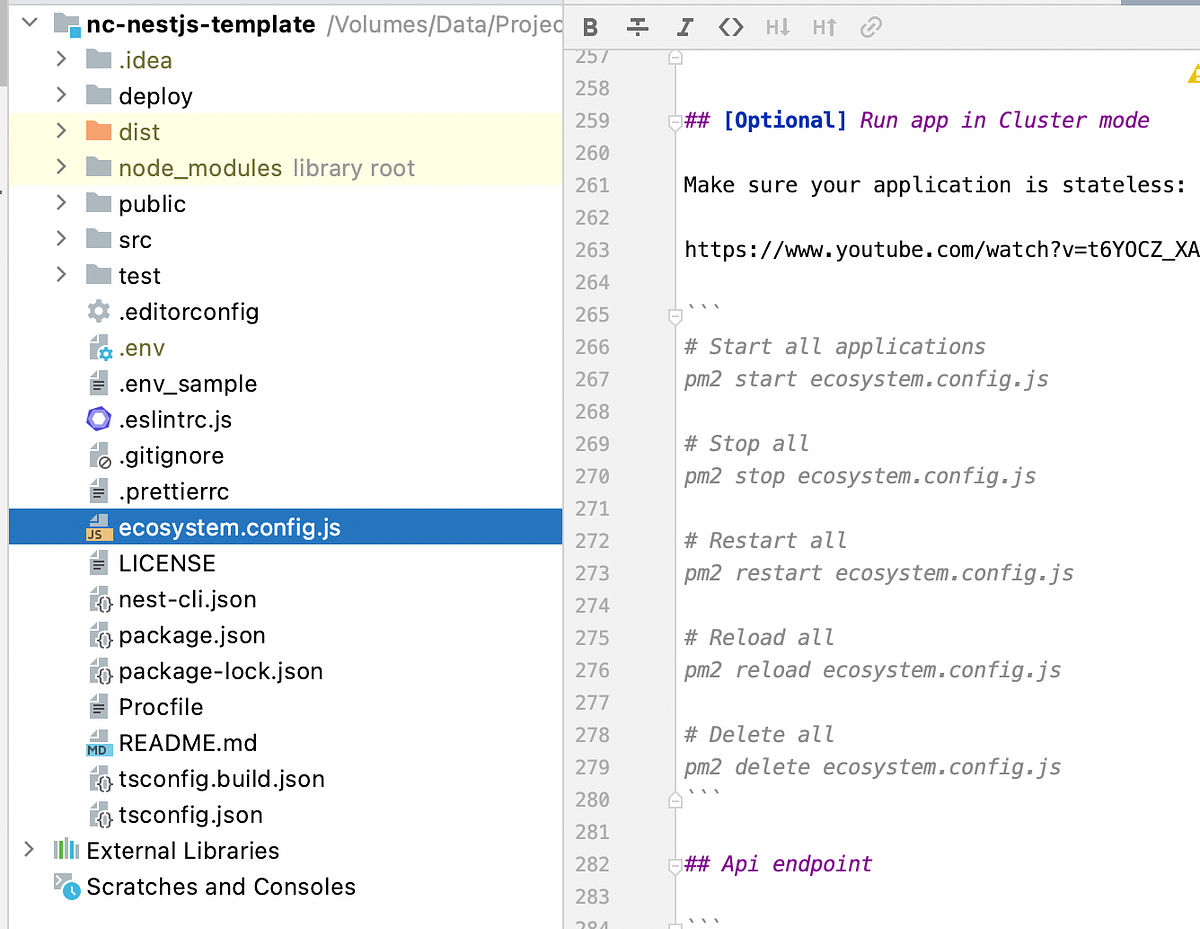Image resolution: width=1200 pixels, height=929 pixels.
Task: Click line number 270 in the gutter
Action: [591, 476]
